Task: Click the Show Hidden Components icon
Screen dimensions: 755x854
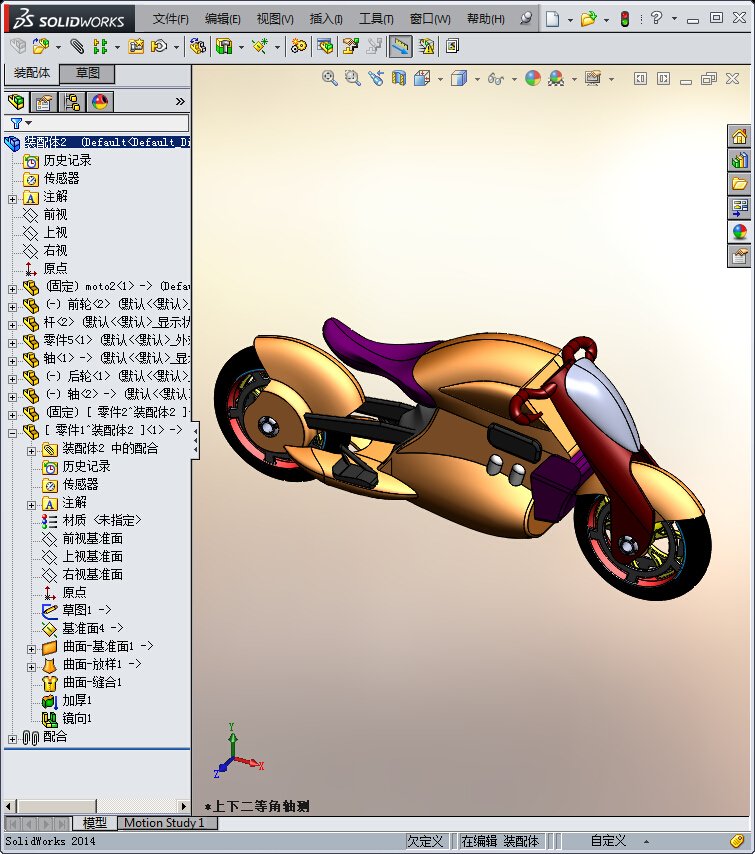Action: pyautogui.click(x=198, y=47)
